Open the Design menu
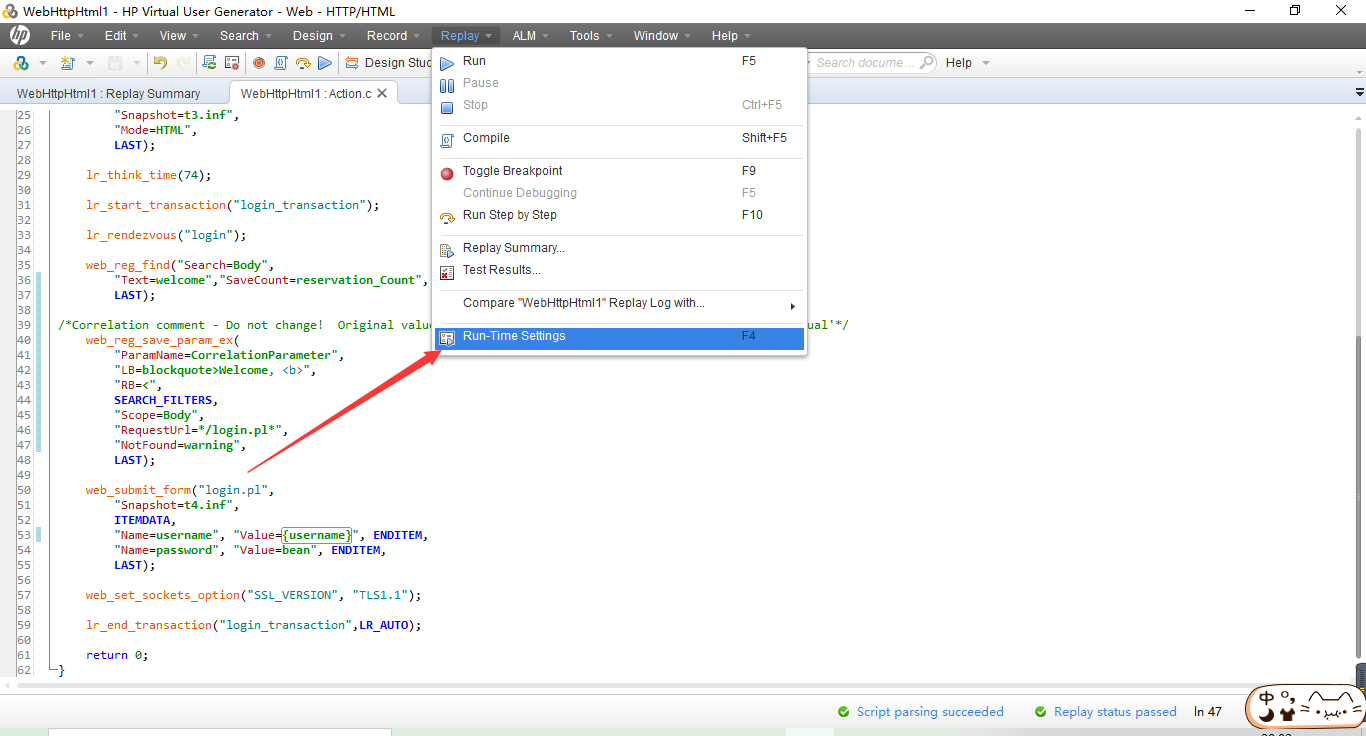 pyautogui.click(x=319, y=36)
